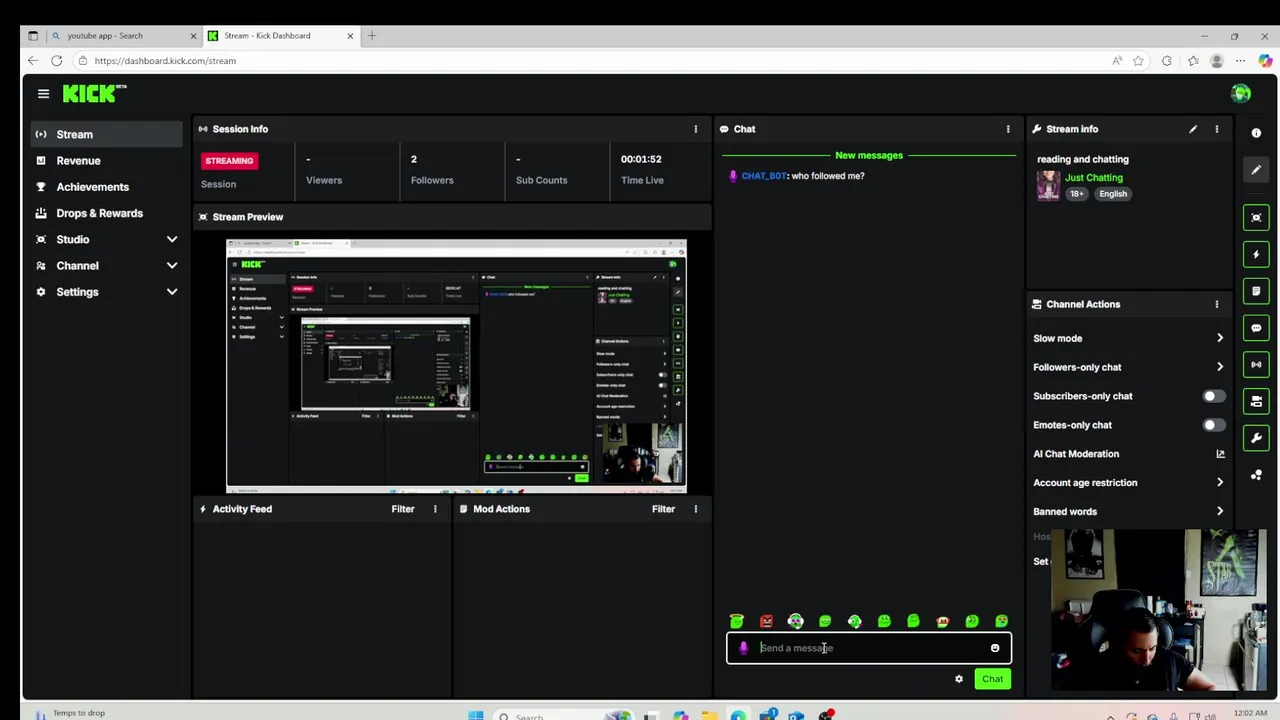Go to Revenue in sidebar

point(106,161)
